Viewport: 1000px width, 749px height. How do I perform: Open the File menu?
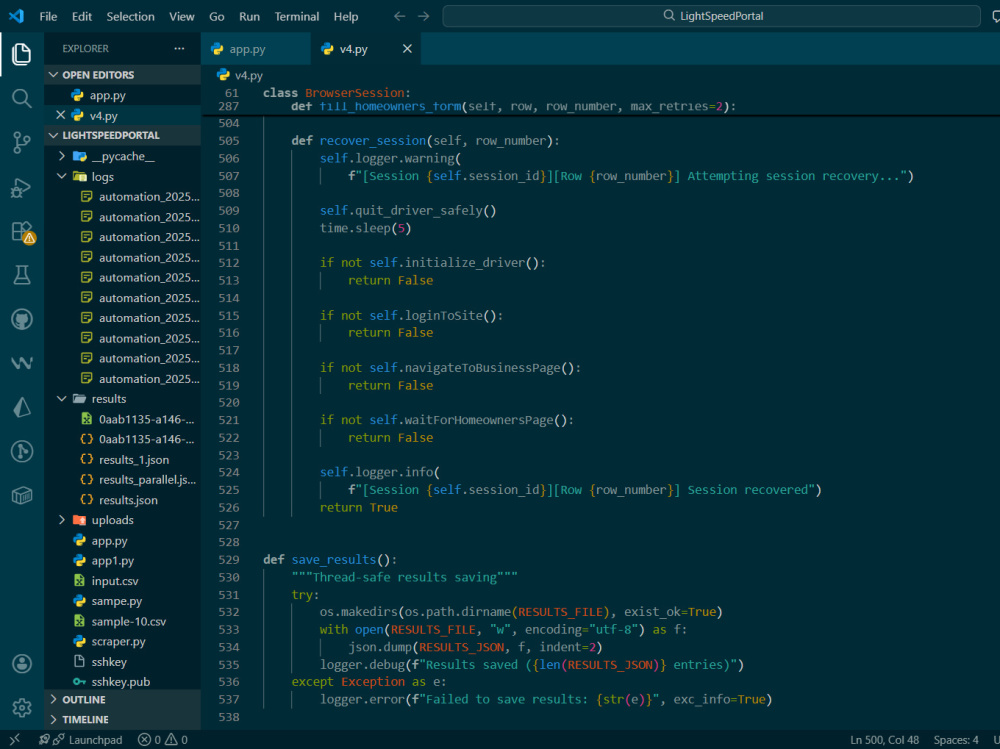click(x=48, y=17)
